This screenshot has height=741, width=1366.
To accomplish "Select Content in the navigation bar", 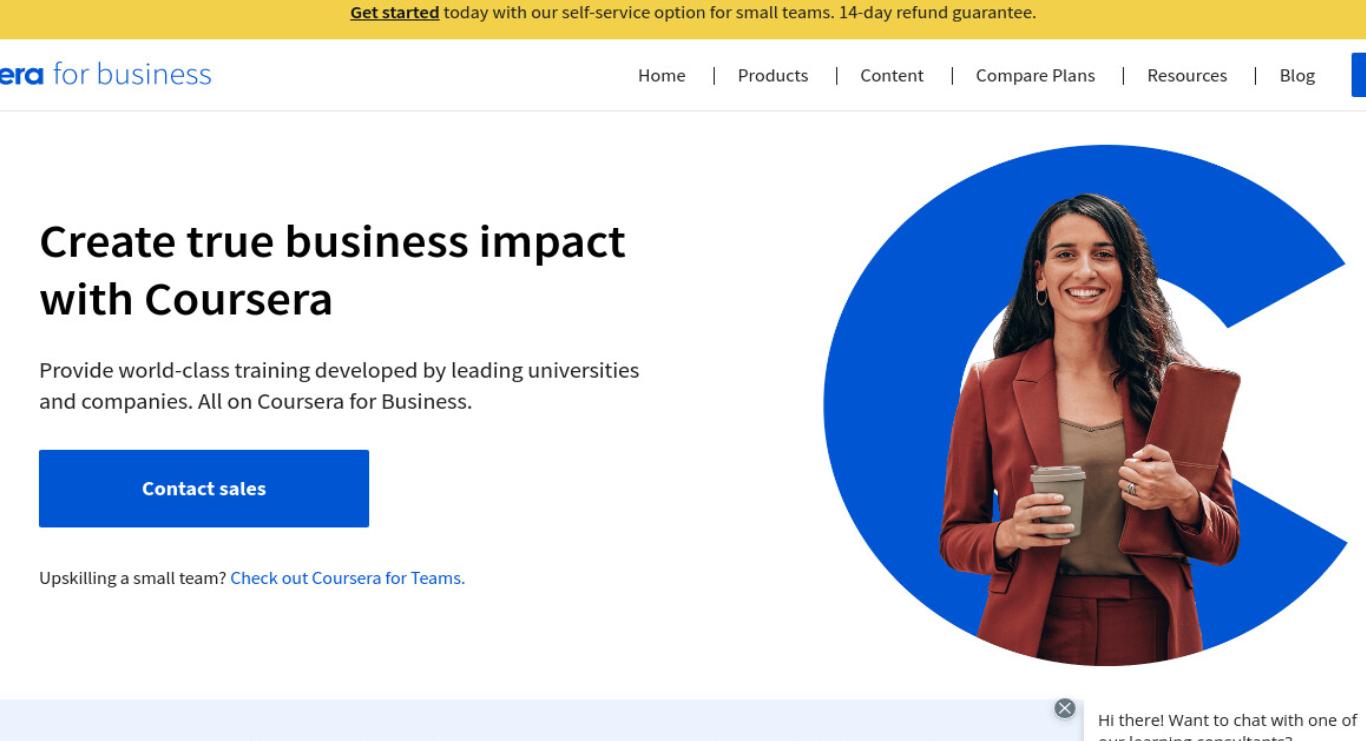I will (892, 75).
